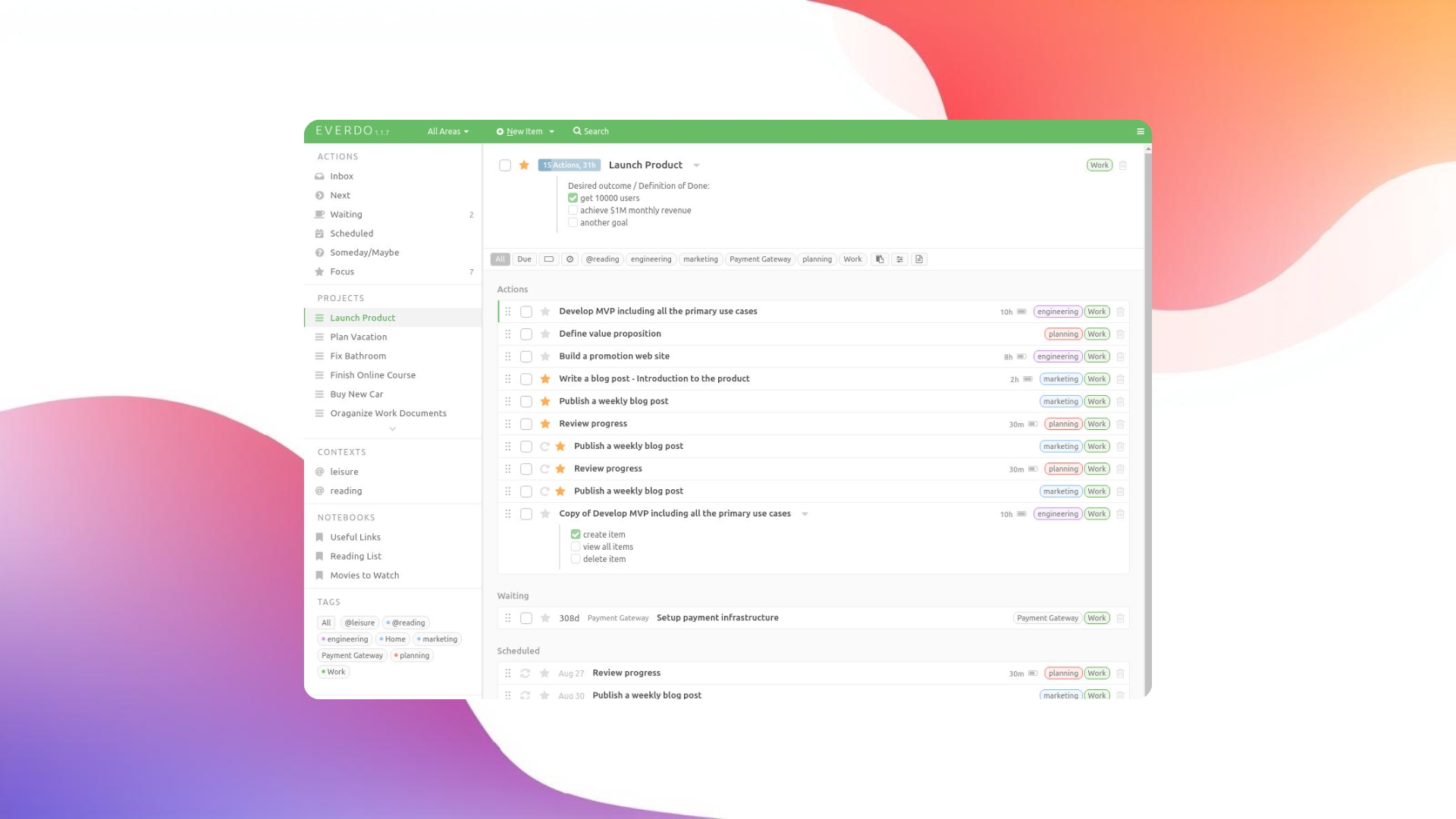Image resolution: width=1456 pixels, height=819 pixels.
Task: Filter by the marketing tag in sidebar Tags
Action: point(437,639)
